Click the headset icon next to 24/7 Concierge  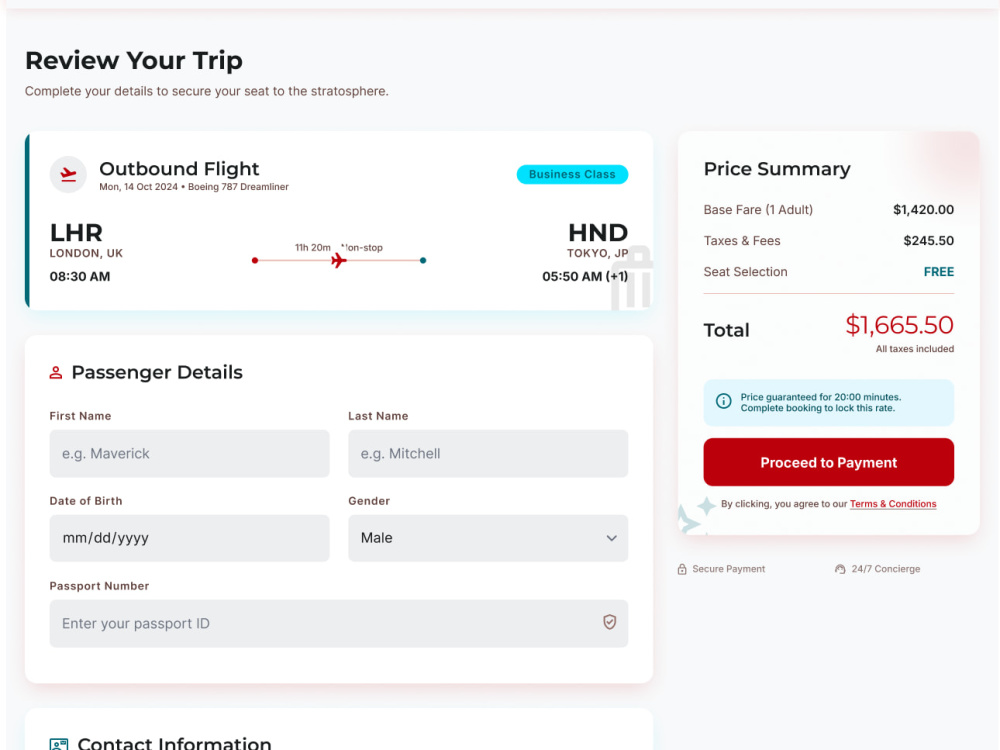click(840, 569)
